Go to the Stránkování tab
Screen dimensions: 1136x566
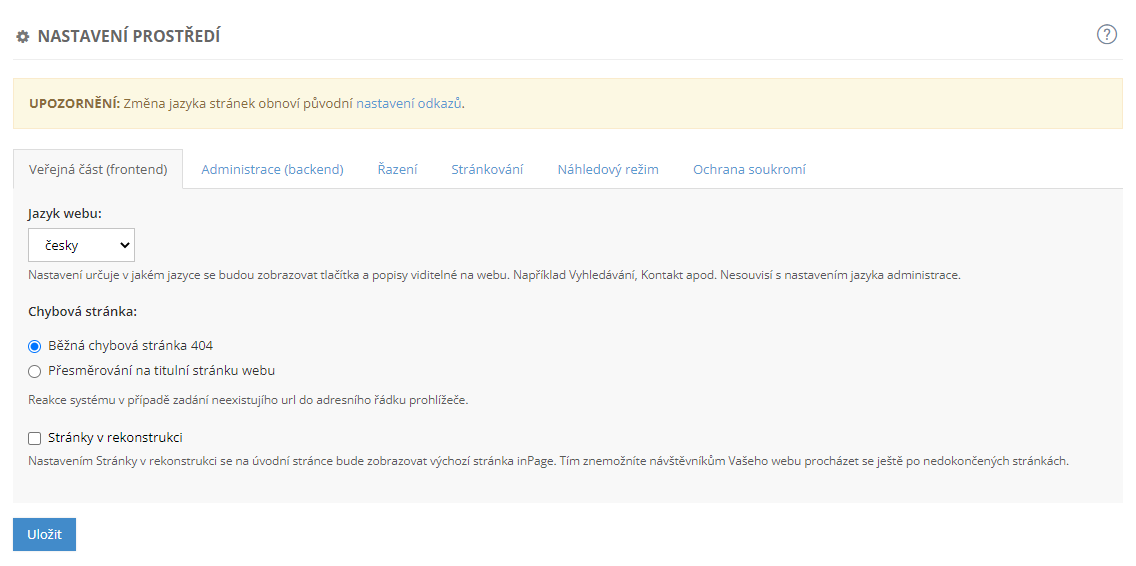pyautogui.click(x=487, y=169)
